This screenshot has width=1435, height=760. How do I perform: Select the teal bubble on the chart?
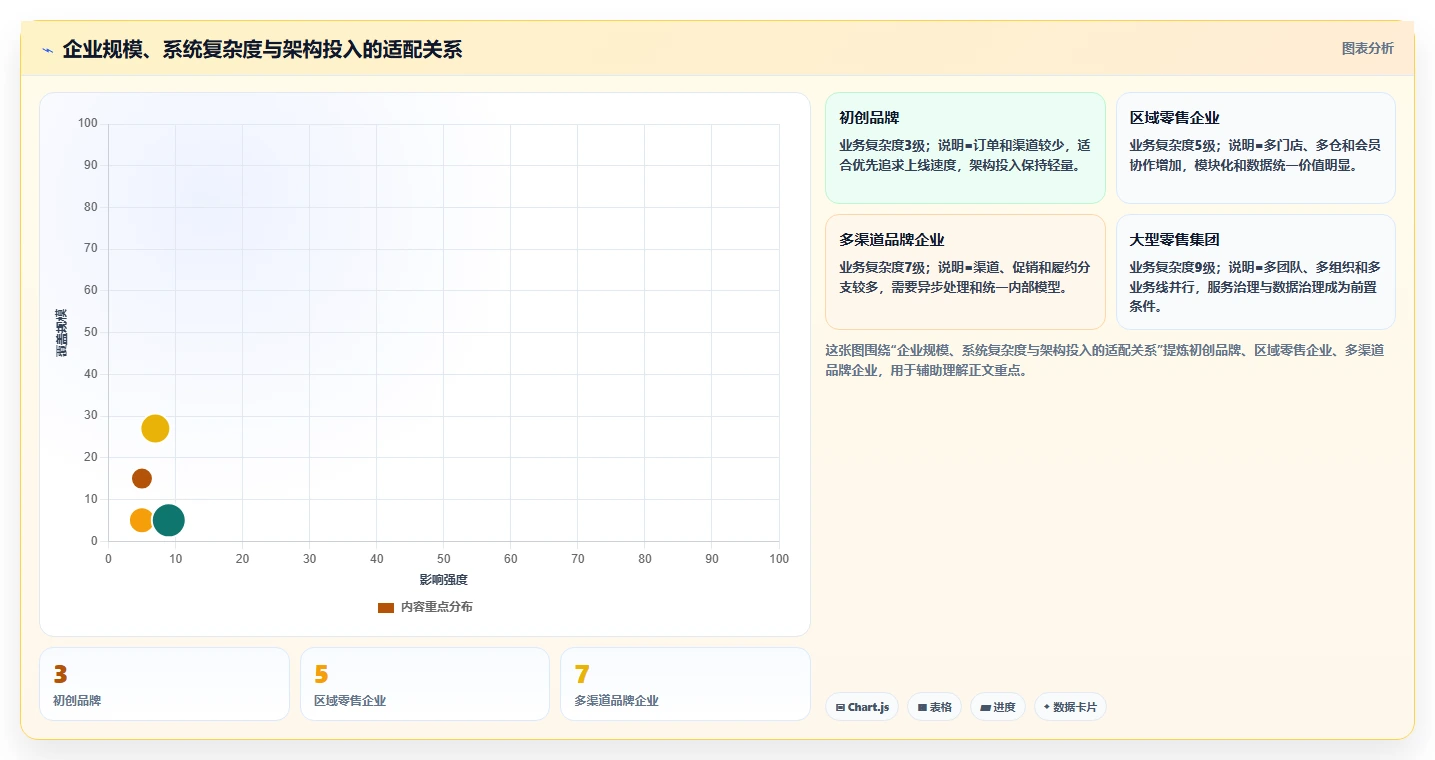tap(169, 520)
